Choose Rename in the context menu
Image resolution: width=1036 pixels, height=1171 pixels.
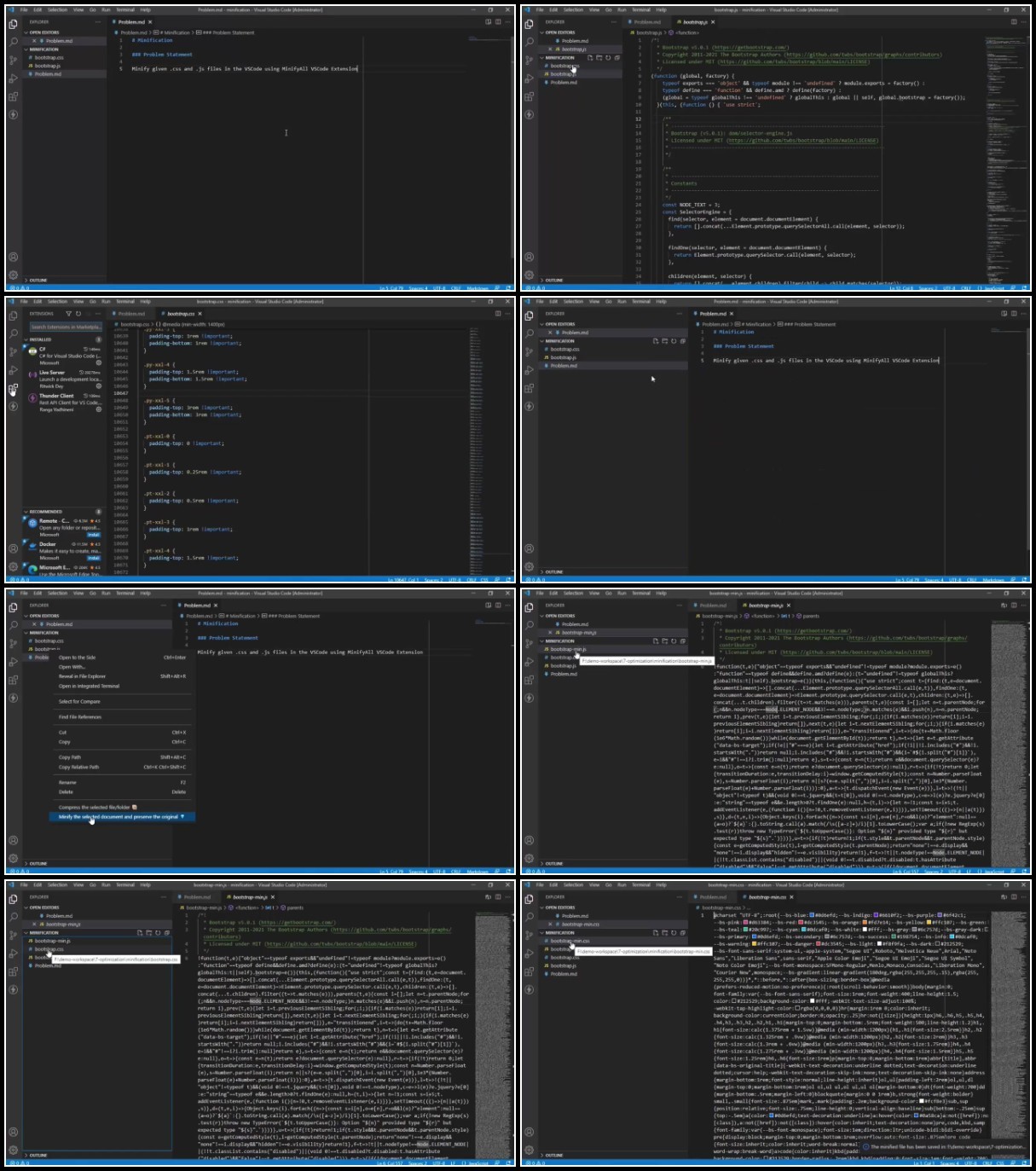(x=122, y=782)
